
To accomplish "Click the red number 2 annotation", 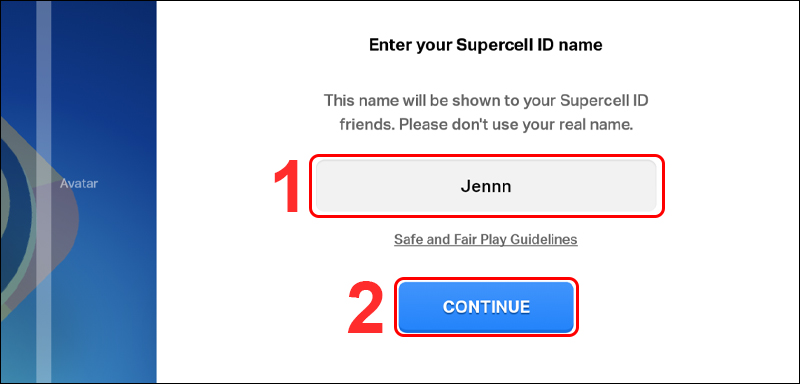I will (365, 309).
